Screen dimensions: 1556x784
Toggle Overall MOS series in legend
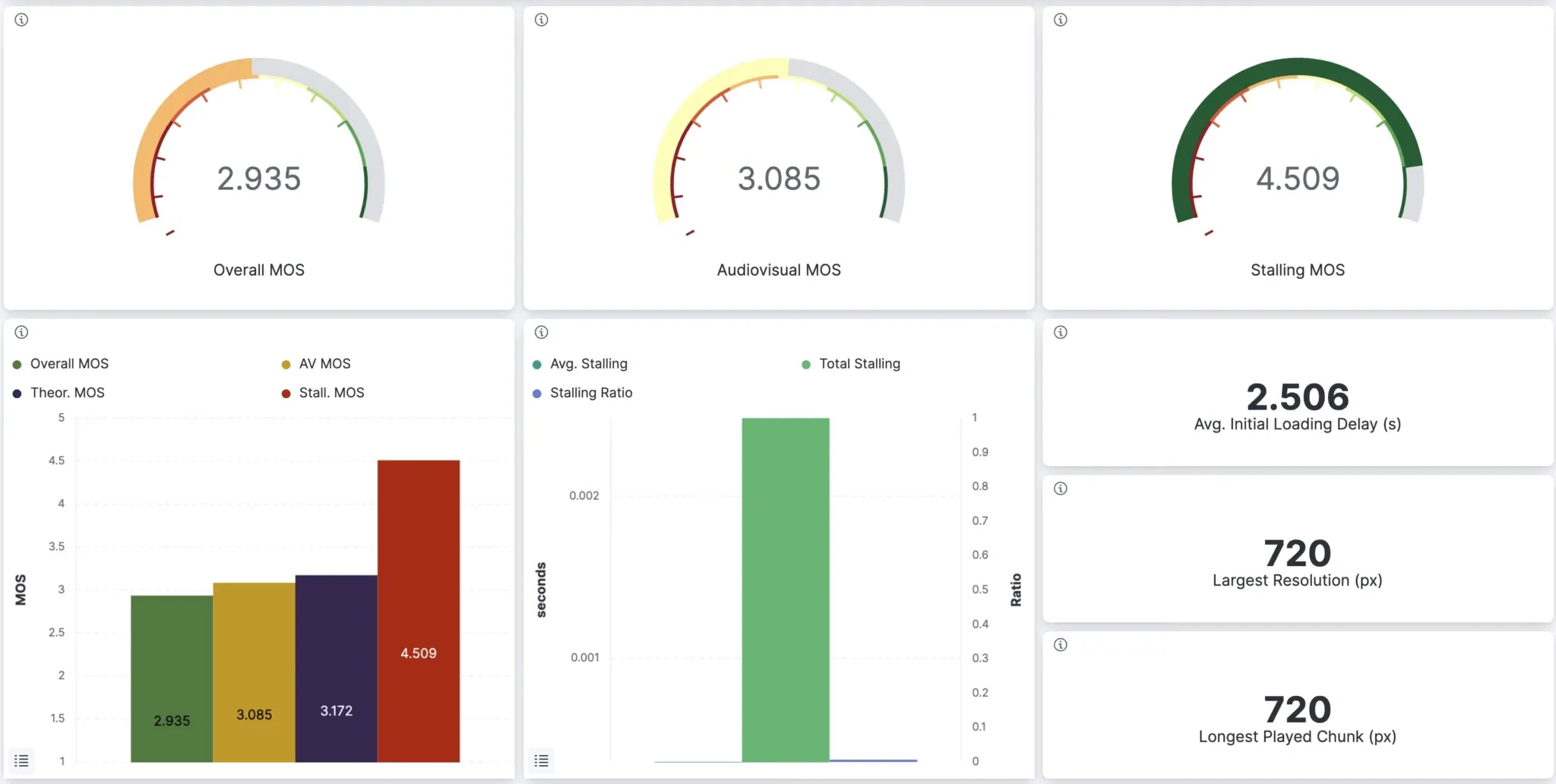point(61,364)
